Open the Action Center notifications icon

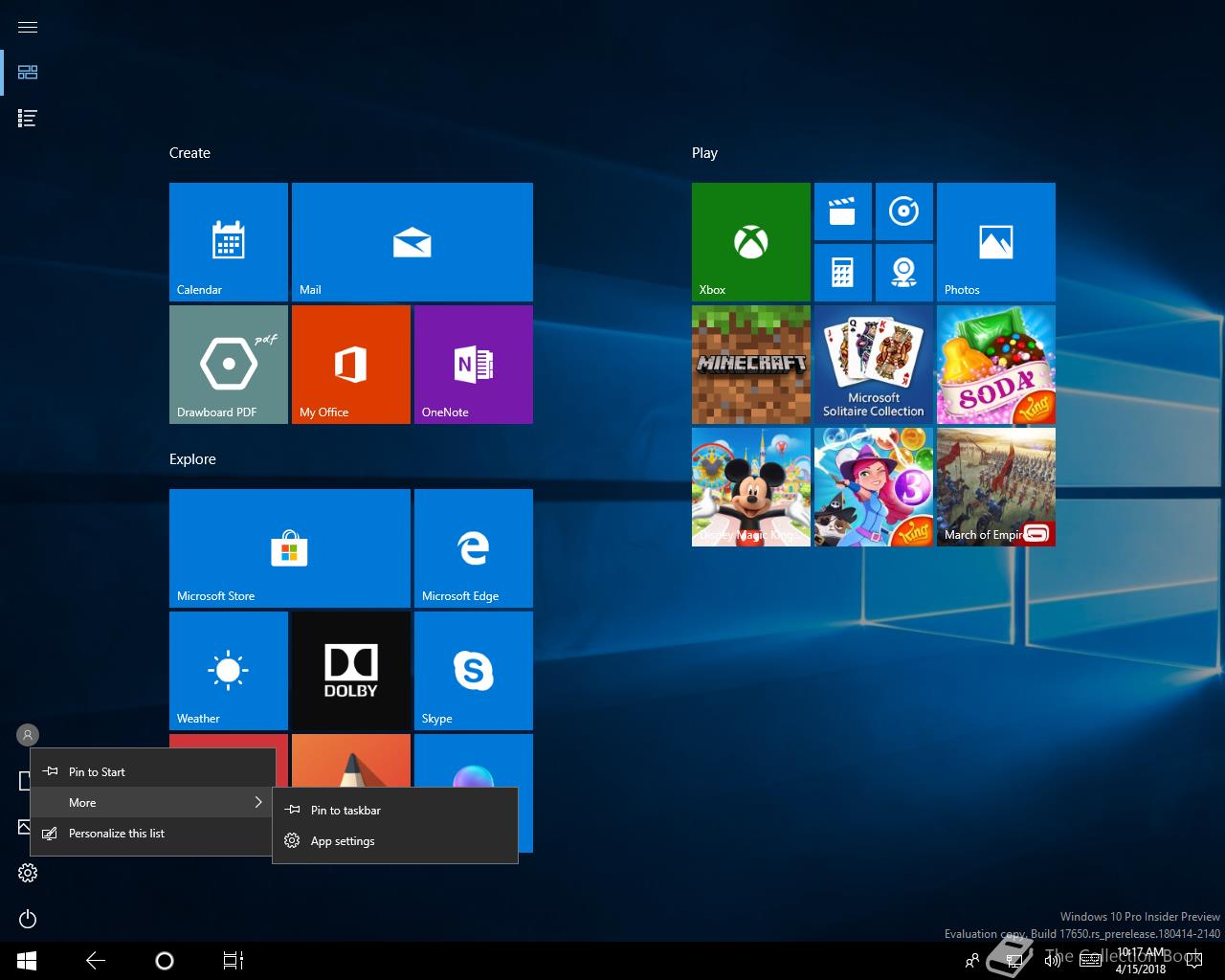pyautogui.click(x=1193, y=961)
